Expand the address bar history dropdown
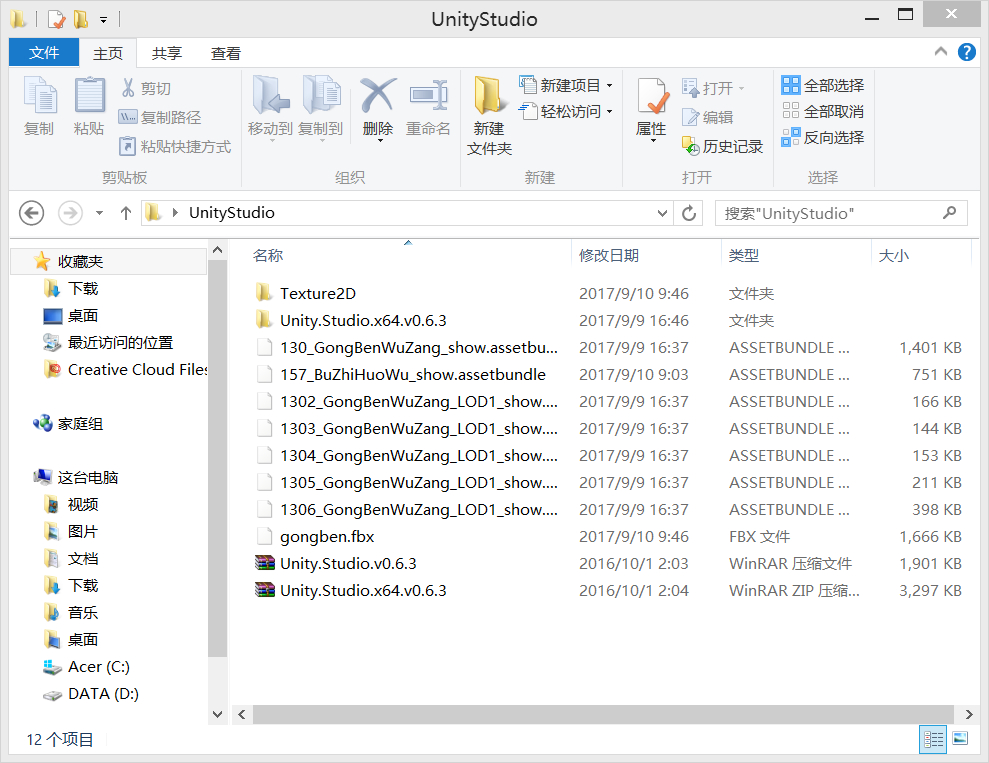The width and height of the screenshot is (989, 763). coord(662,213)
